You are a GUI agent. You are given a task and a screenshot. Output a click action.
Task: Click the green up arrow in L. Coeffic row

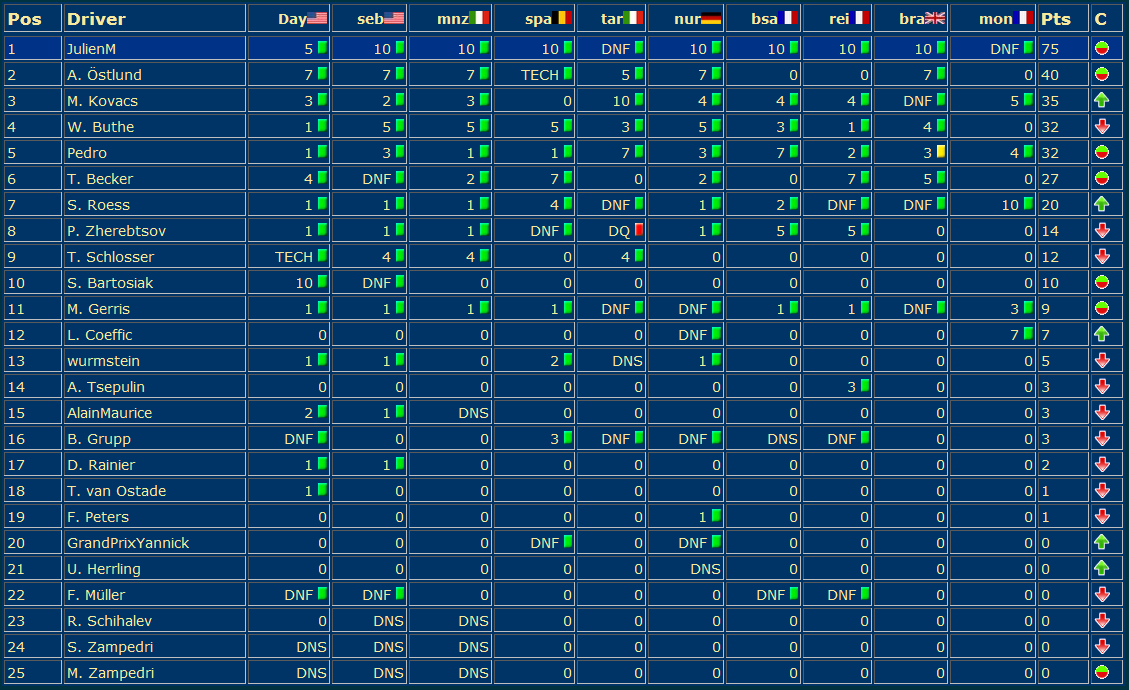click(1102, 334)
